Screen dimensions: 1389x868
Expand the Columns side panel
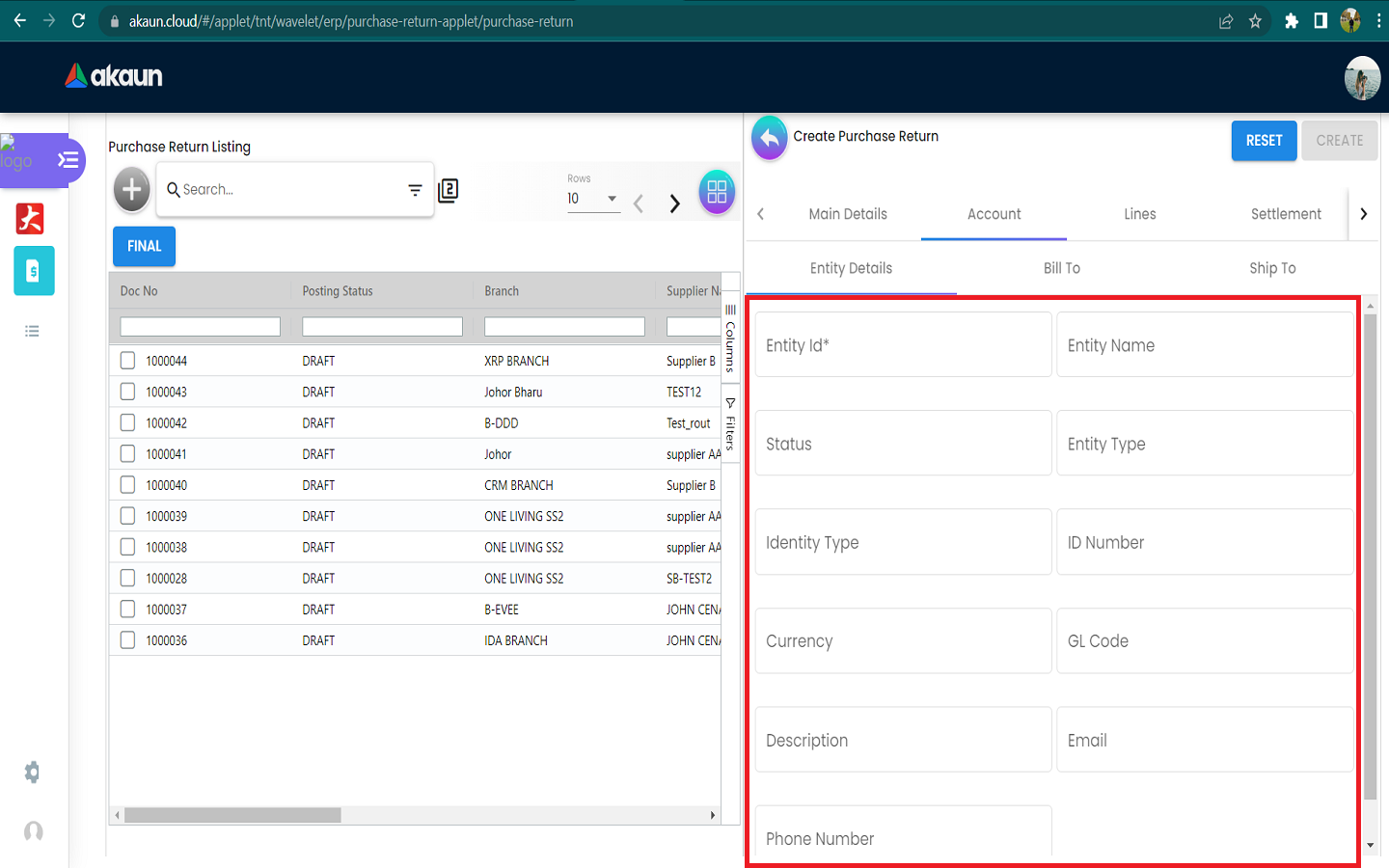pyautogui.click(x=730, y=339)
